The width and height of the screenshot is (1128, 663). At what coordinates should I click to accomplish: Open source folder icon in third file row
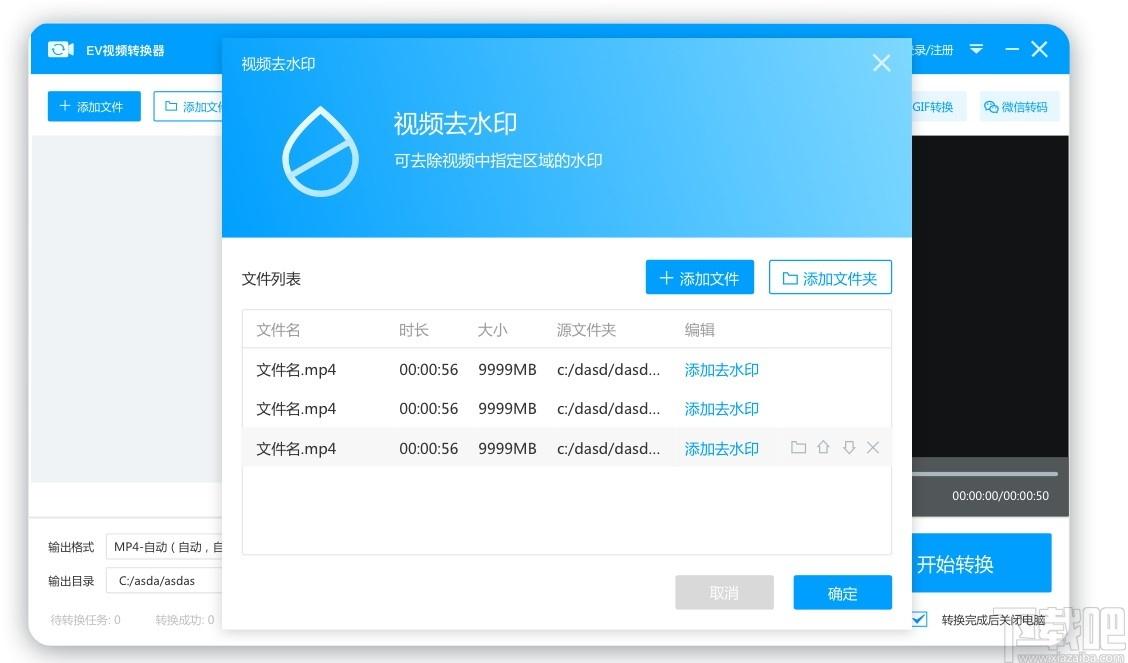(798, 448)
